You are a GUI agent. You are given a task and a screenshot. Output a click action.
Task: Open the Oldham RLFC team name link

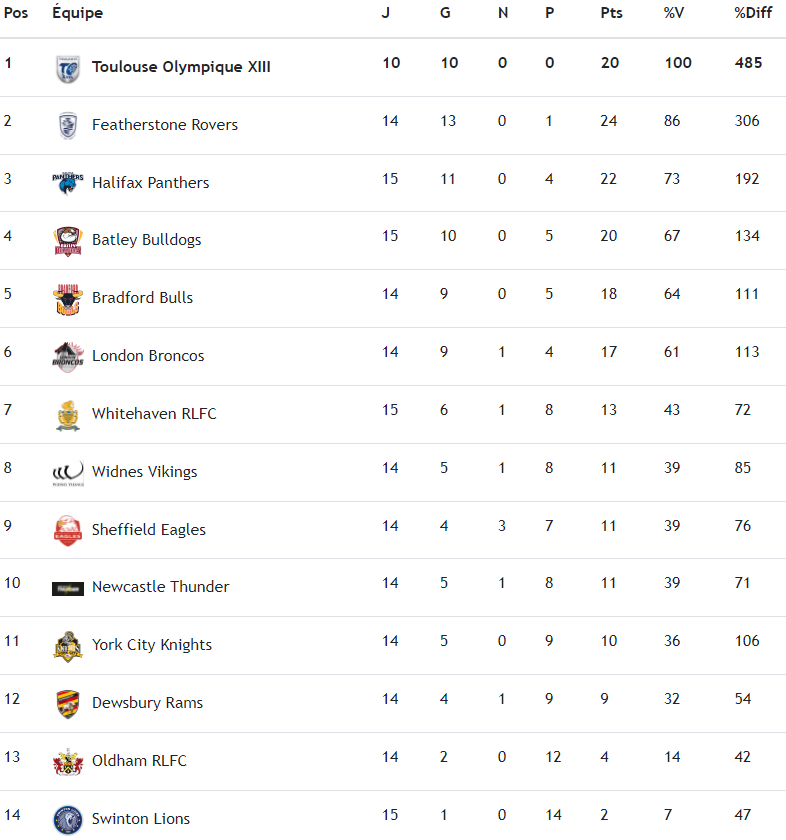click(x=139, y=761)
